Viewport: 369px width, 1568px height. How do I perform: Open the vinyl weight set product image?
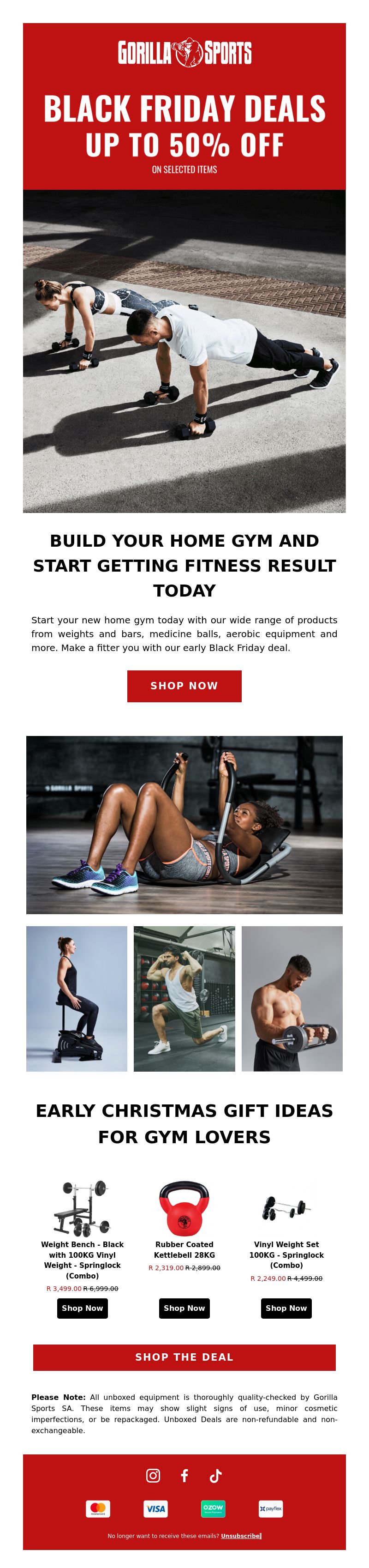[x=286, y=1208]
